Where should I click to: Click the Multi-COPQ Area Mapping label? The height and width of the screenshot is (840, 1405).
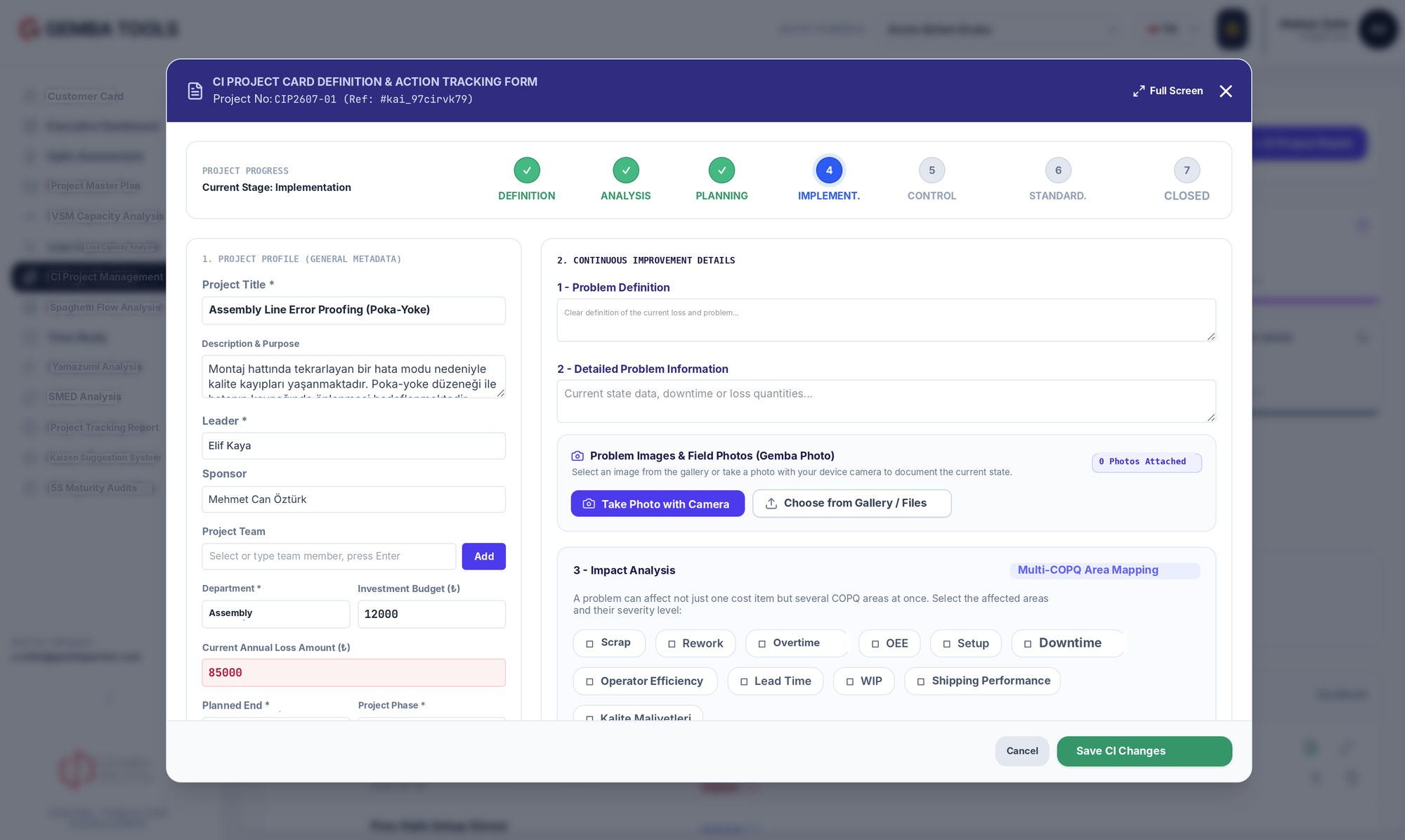[1104, 570]
